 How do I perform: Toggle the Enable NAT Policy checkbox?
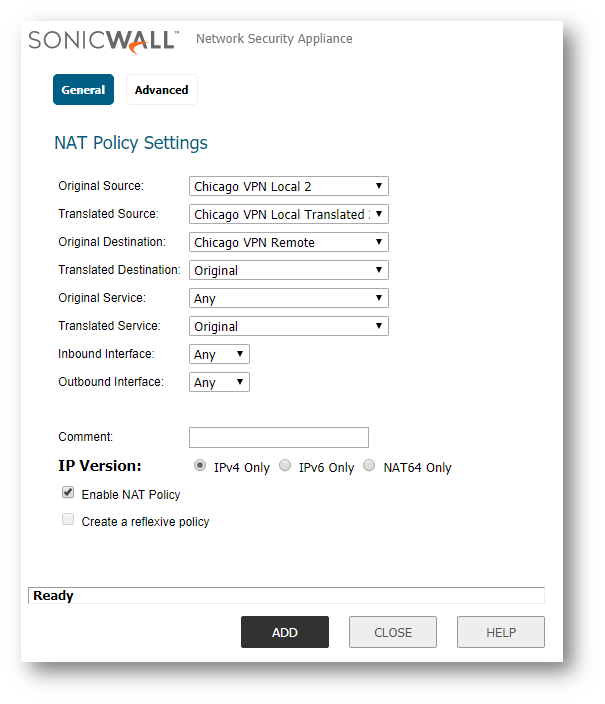[68, 493]
